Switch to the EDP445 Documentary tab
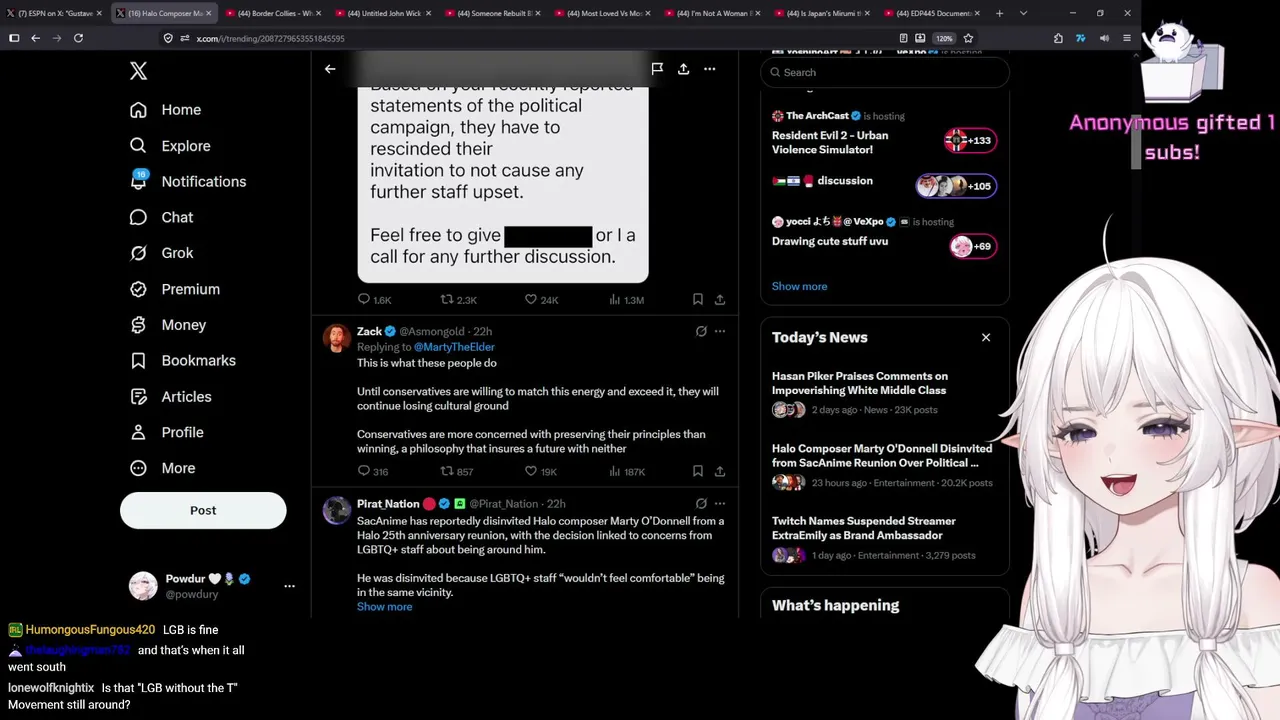The width and height of the screenshot is (1280, 720). pos(932,13)
